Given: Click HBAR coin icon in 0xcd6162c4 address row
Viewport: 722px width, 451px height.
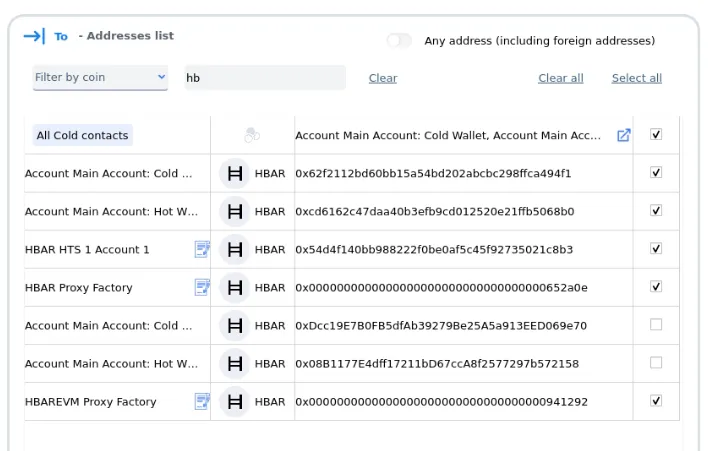Looking at the screenshot, I should point(235,211).
